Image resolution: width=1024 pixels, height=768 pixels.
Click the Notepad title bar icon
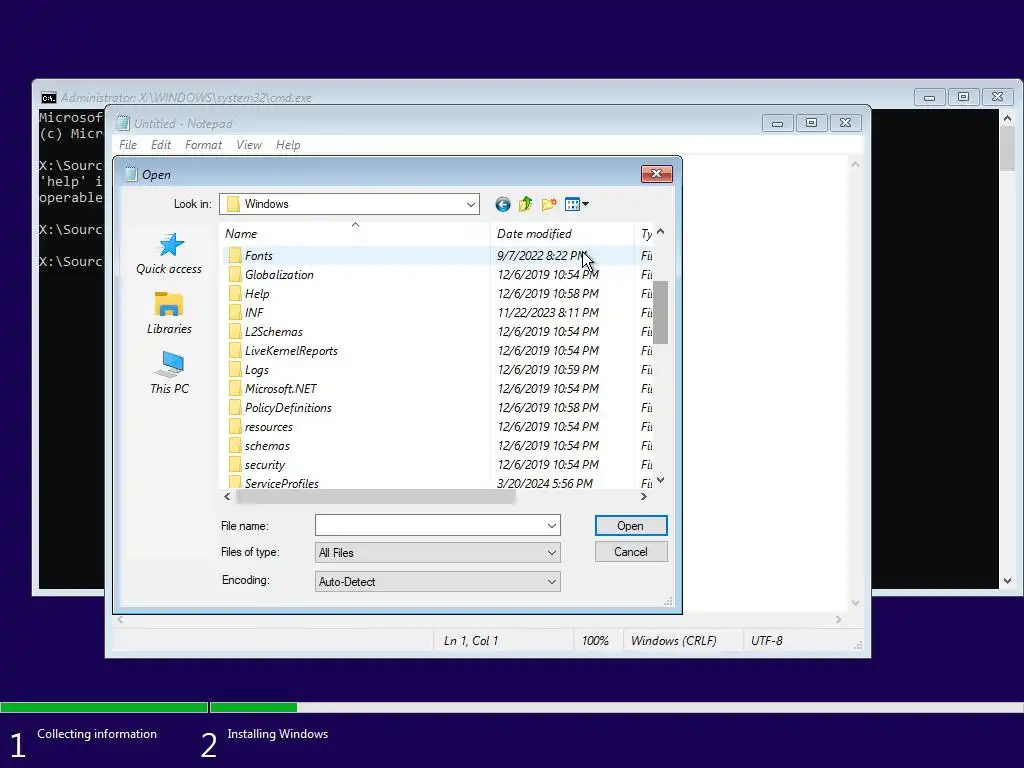coord(123,123)
